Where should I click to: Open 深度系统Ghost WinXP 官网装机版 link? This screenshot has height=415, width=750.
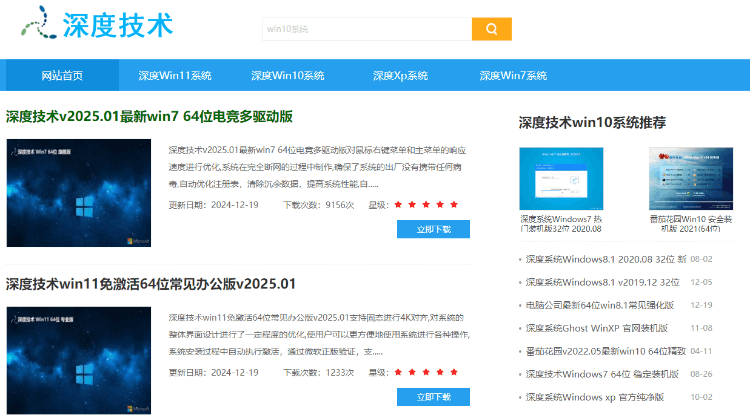(596, 328)
